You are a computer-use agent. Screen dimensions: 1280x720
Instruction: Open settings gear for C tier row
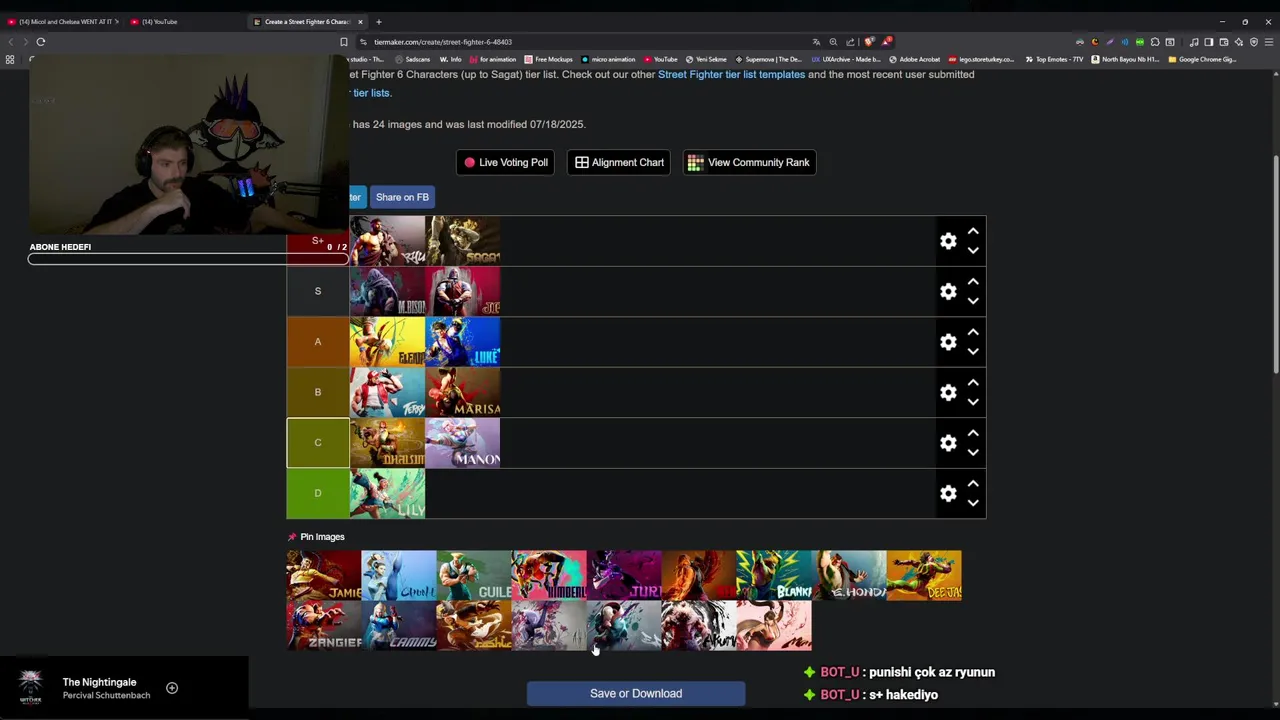948,443
